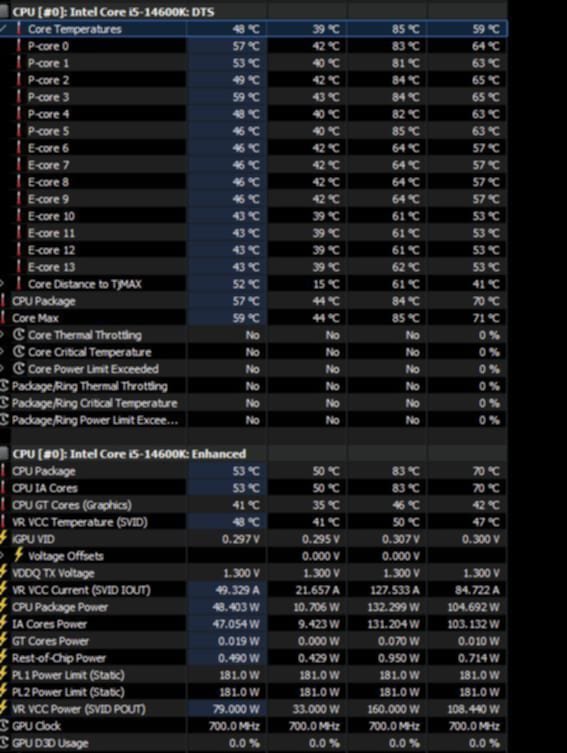This screenshot has height=753, width=567.
Task: Select the E-core 13 temperature row
Action: (253, 267)
